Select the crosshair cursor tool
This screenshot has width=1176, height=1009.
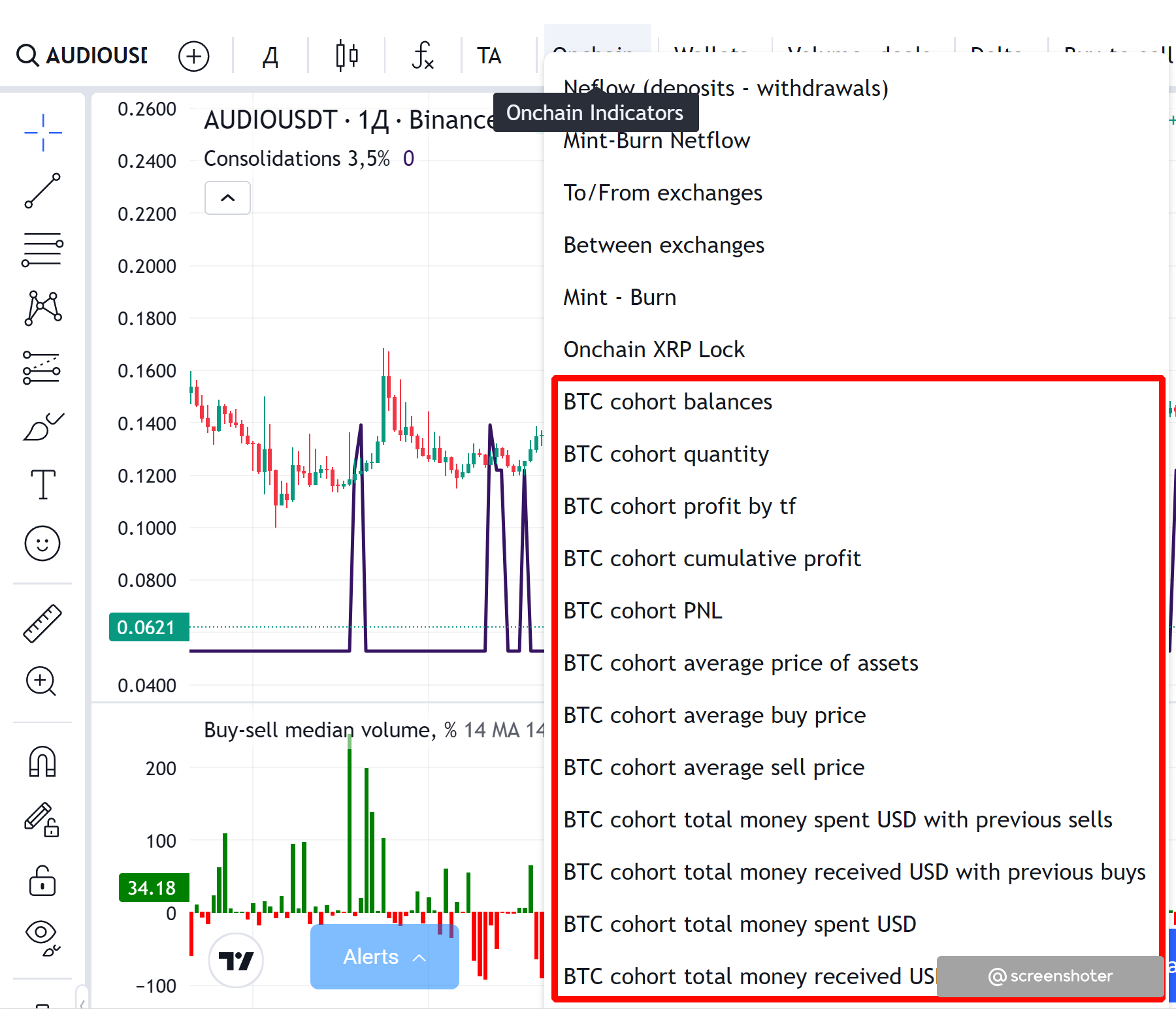[x=43, y=133]
